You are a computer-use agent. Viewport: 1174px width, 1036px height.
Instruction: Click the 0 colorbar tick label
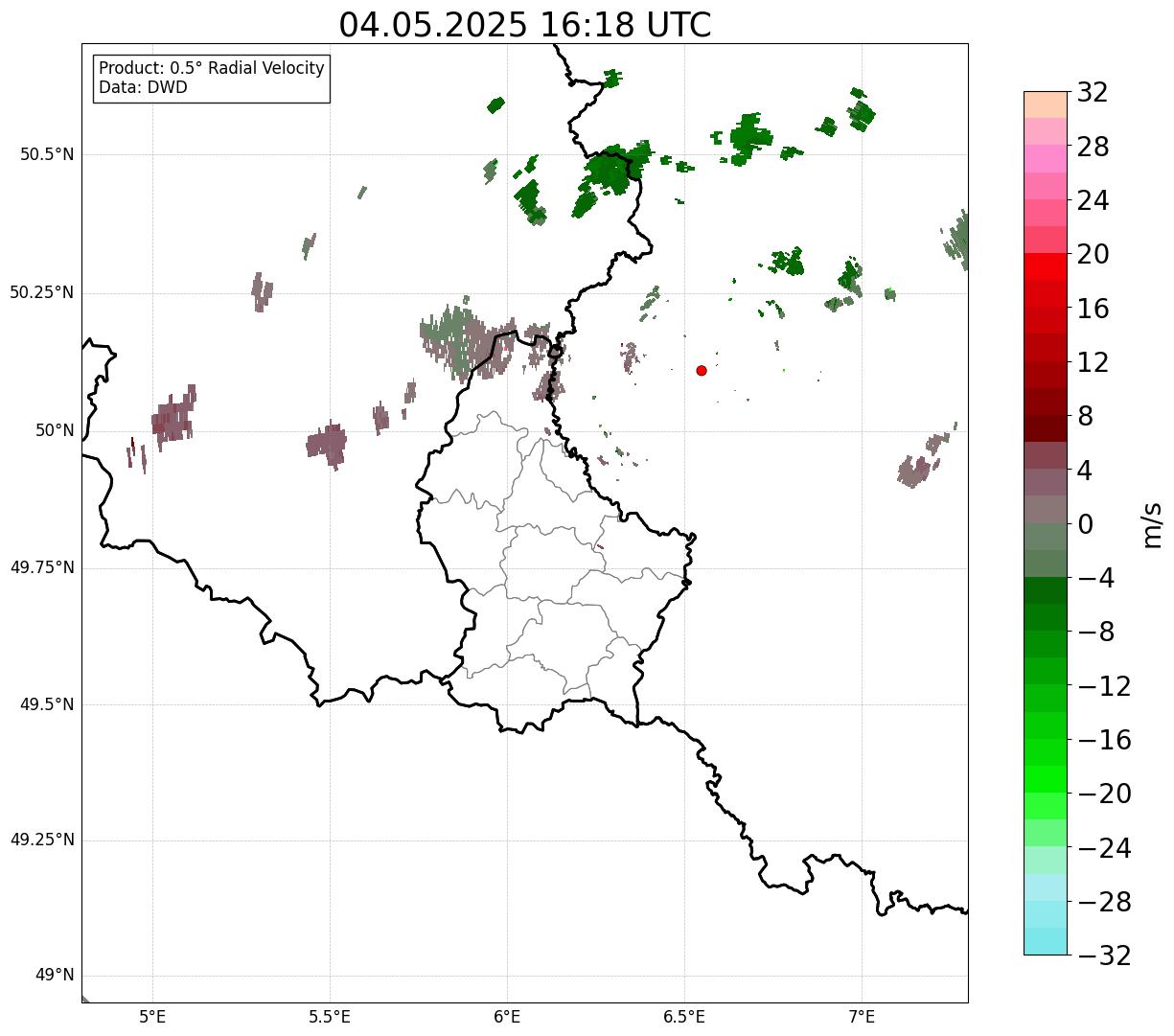pyautogui.click(x=1085, y=524)
